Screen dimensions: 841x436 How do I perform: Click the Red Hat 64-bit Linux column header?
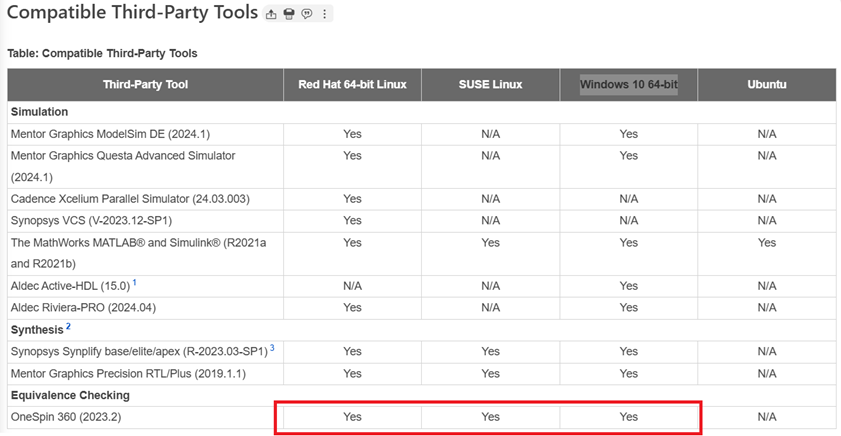pyautogui.click(x=352, y=85)
